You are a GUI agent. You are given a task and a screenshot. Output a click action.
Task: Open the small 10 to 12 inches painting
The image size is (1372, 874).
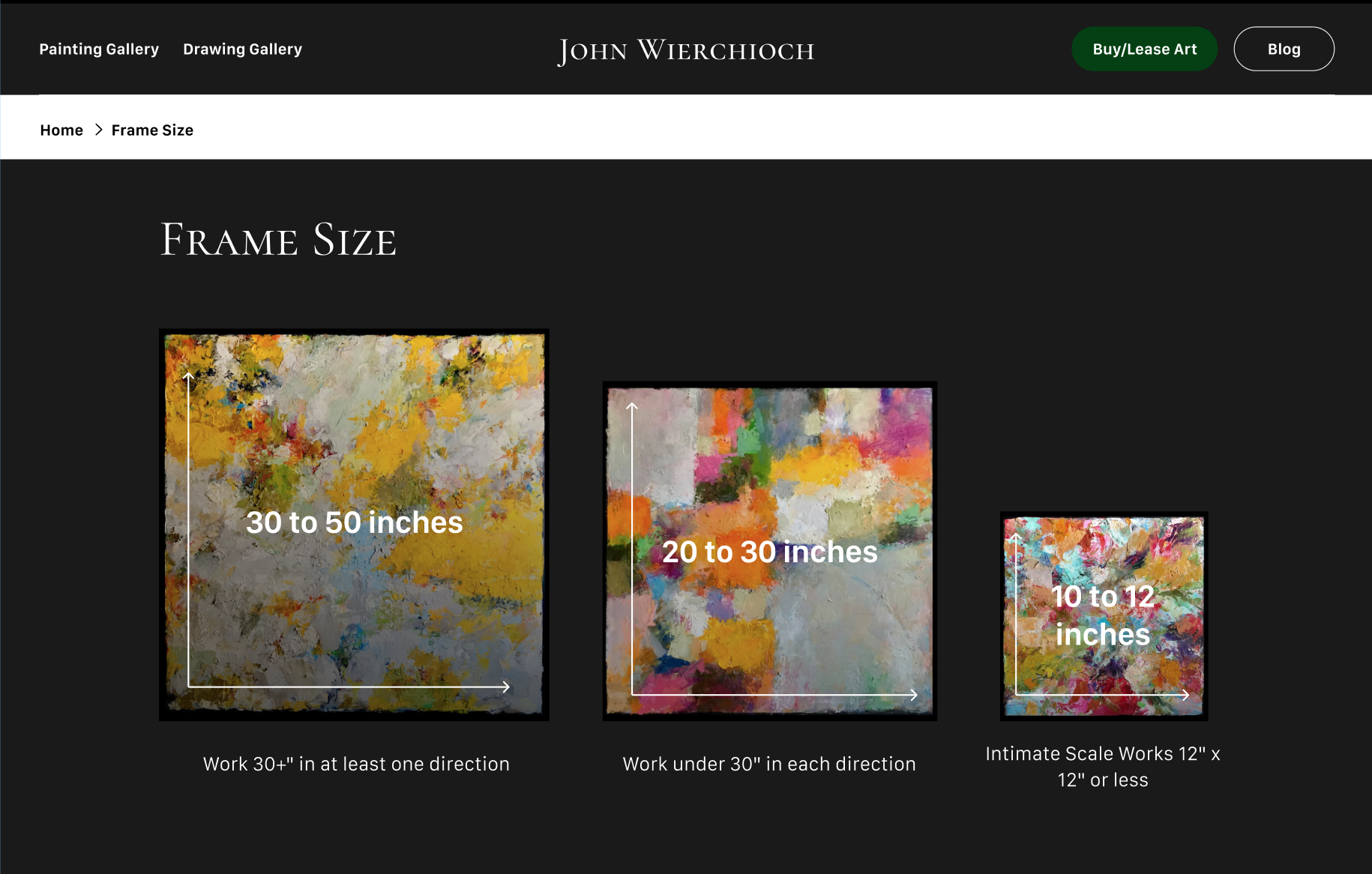1104,616
